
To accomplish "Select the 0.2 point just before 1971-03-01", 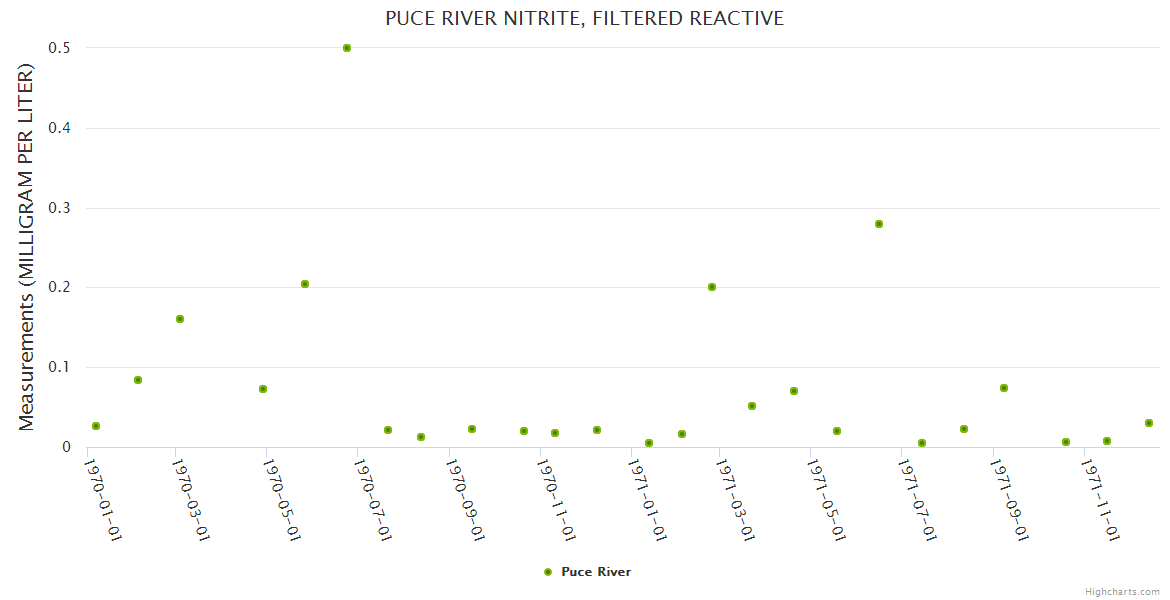I will pos(712,287).
